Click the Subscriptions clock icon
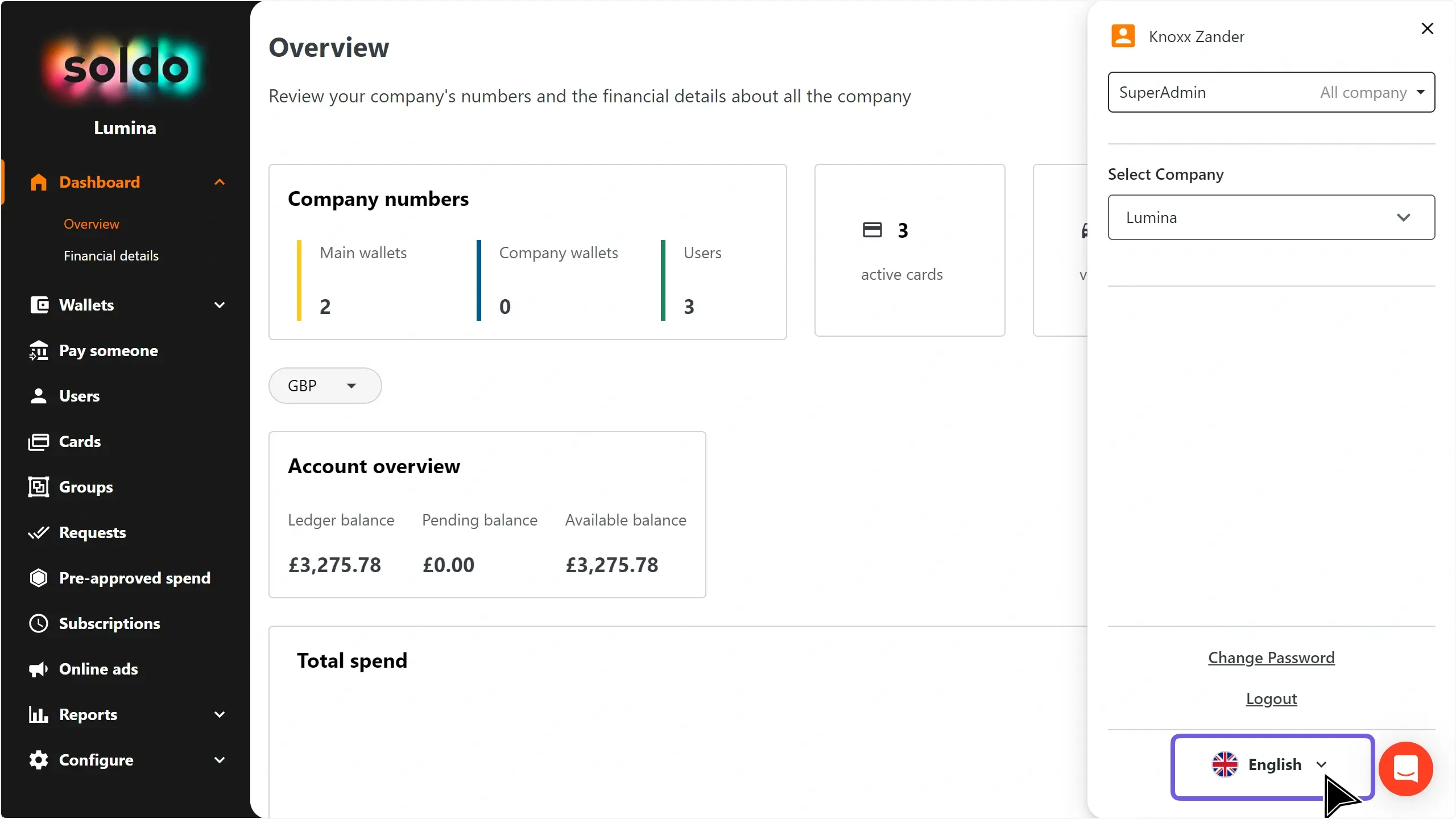The image size is (1456, 819). pos(39,623)
